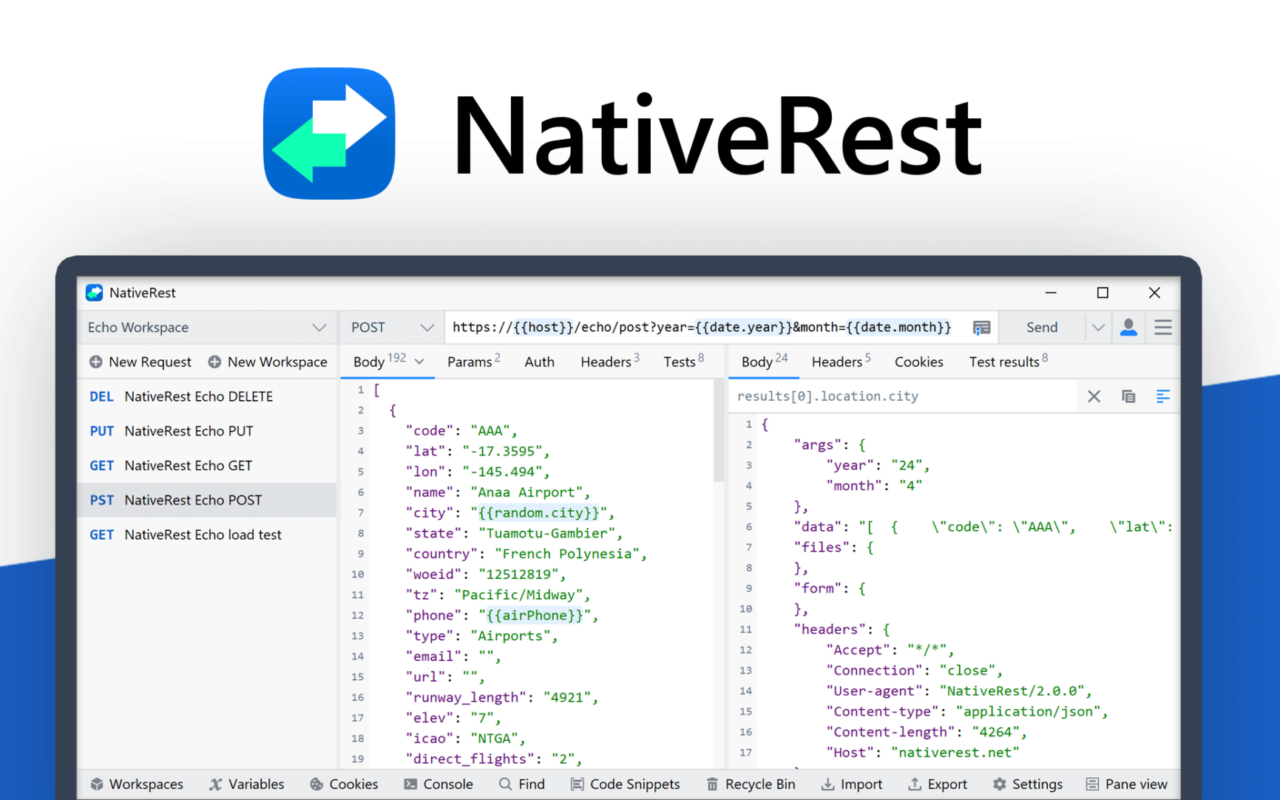The image size is (1280, 800).
Task: Expand the request Body type chevron
Action: tap(419, 362)
